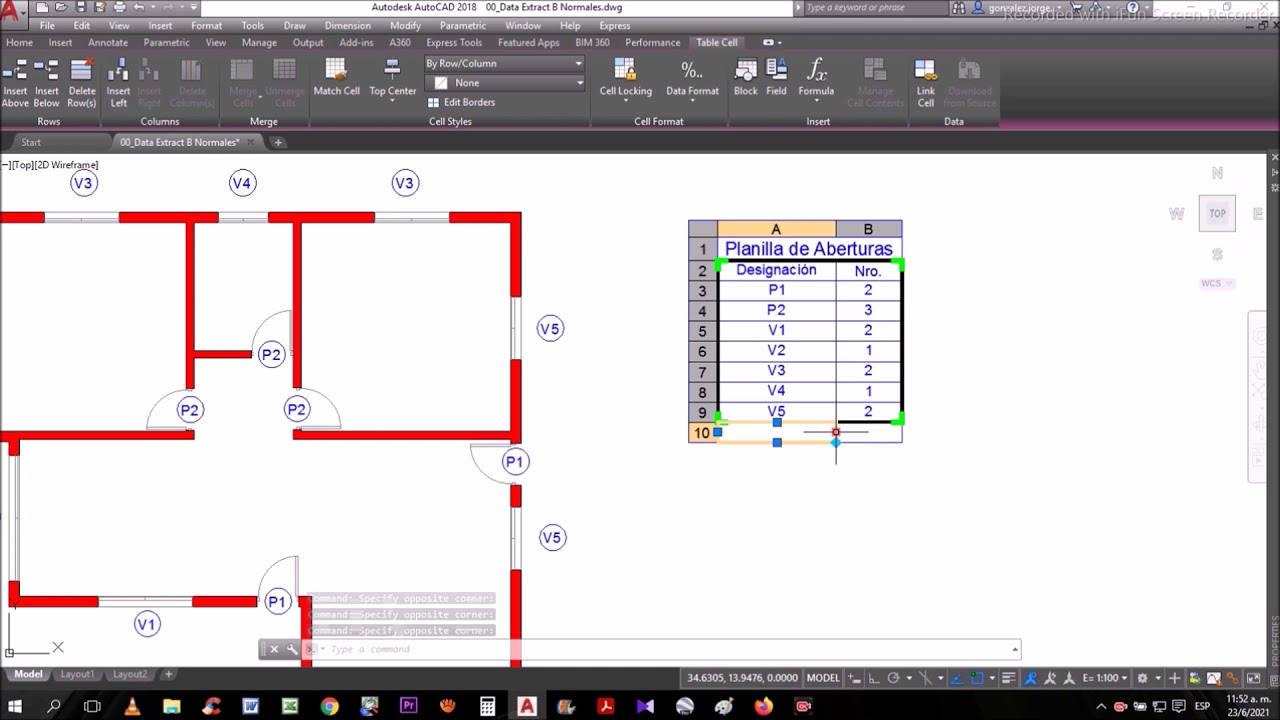This screenshot has width=1280, height=720.
Task: Select the Table Cell ribbon tab
Action: tap(717, 42)
